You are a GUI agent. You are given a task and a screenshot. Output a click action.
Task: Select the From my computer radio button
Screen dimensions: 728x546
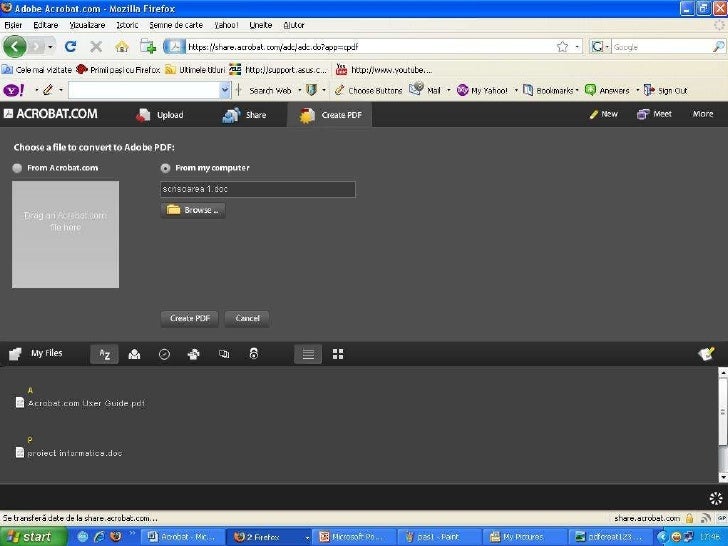[x=165, y=168]
